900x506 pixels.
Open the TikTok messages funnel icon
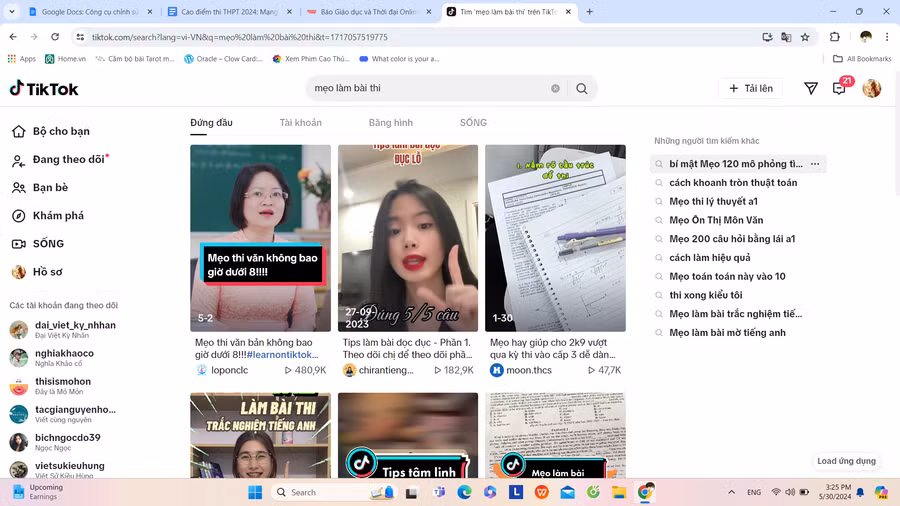click(x=810, y=88)
